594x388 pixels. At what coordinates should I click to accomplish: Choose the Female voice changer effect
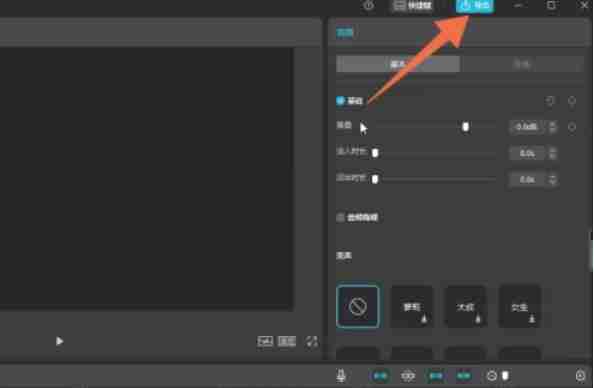(x=520, y=307)
